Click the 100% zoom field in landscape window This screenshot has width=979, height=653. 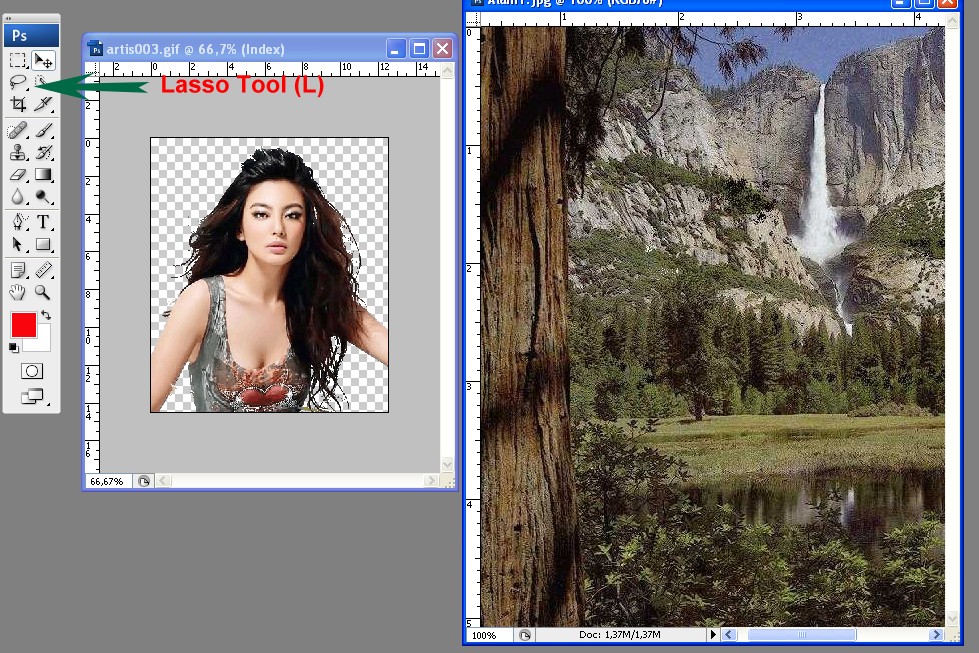pos(490,635)
